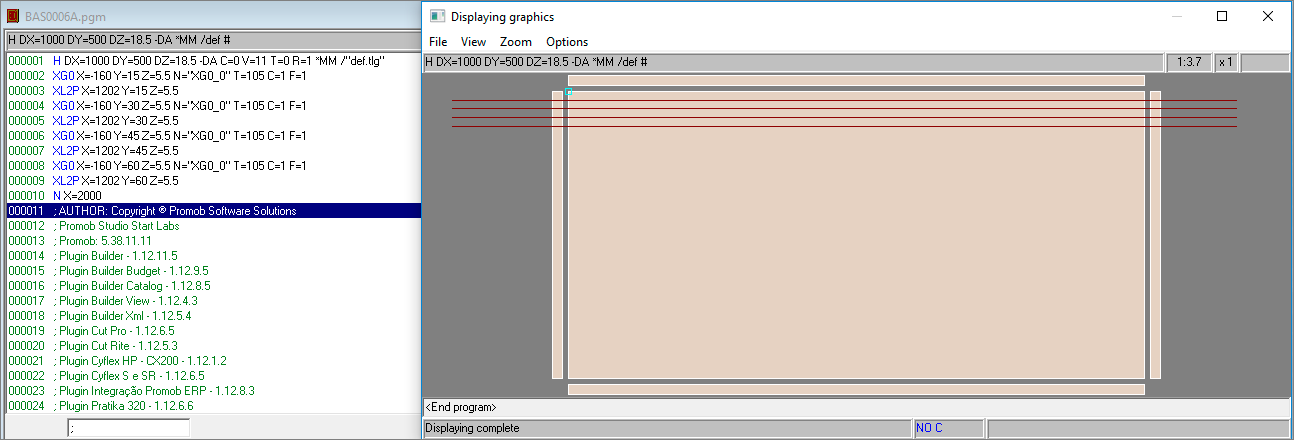The height and width of the screenshot is (440, 1294).
Task: Open the View menu
Action: [473, 42]
